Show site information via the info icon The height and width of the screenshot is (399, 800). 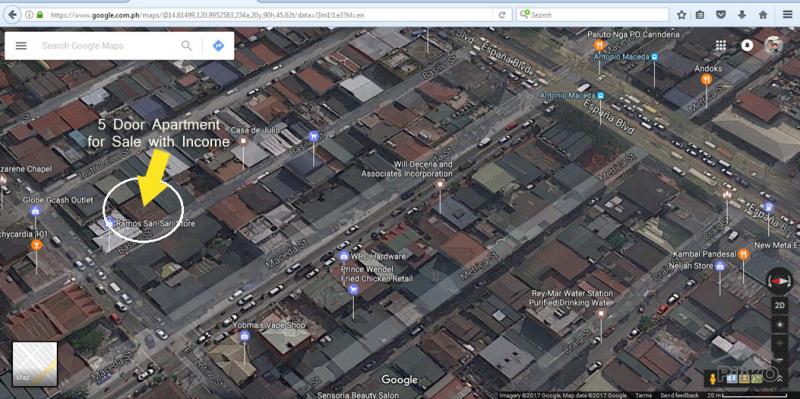point(29,15)
